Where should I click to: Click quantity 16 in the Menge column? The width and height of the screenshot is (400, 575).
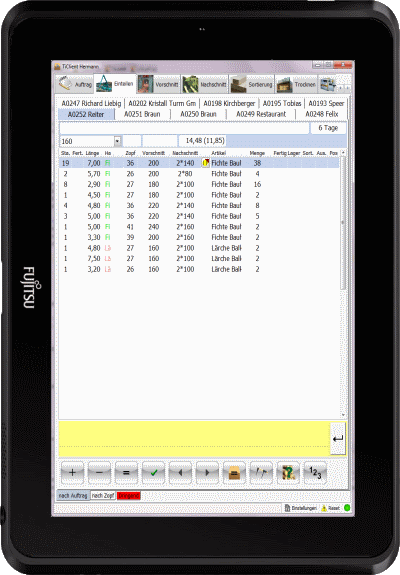click(x=257, y=184)
